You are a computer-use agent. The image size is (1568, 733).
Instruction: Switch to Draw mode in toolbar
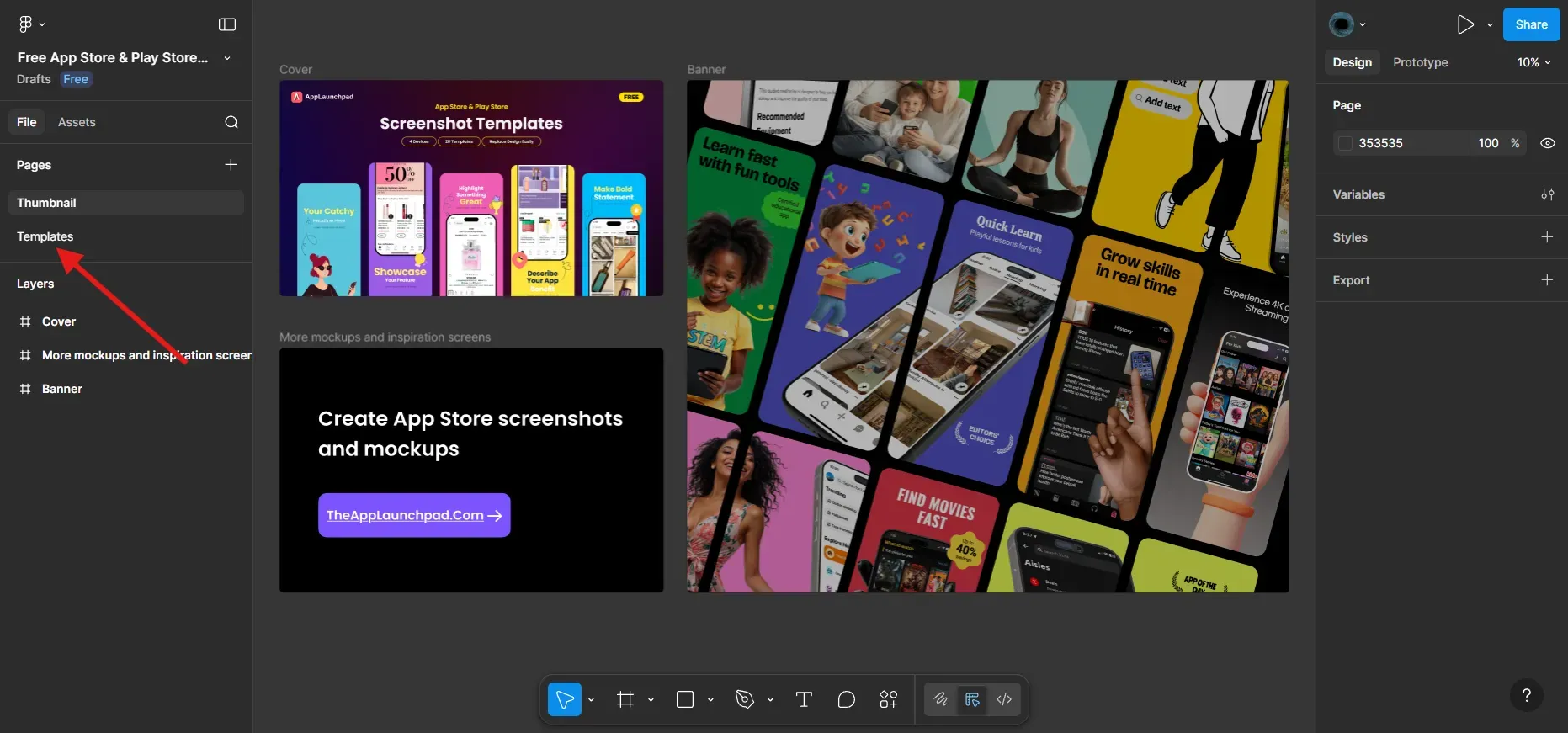pyautogui.click(x=941, y=699)
